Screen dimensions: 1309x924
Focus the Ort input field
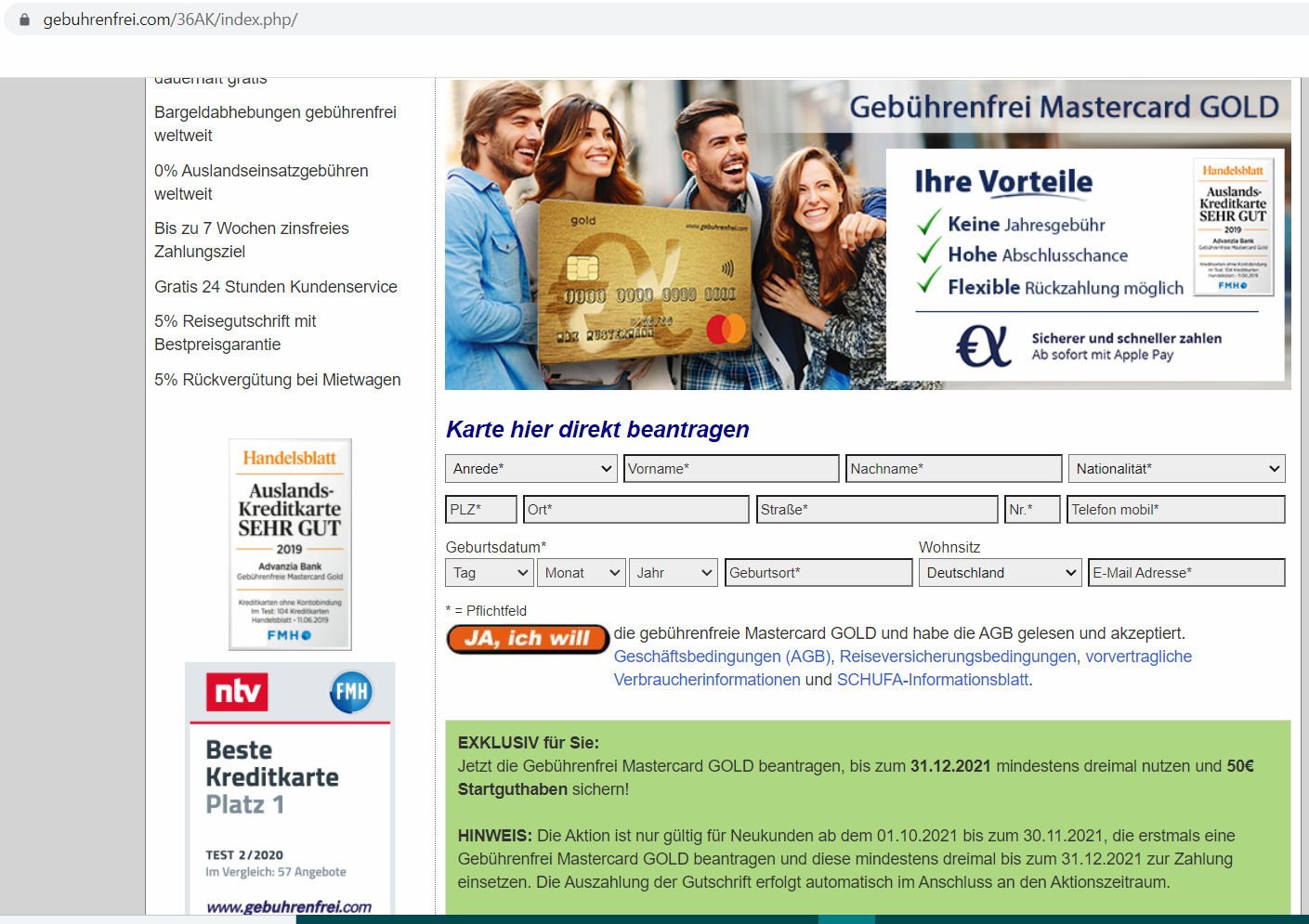tap(636, 510)
